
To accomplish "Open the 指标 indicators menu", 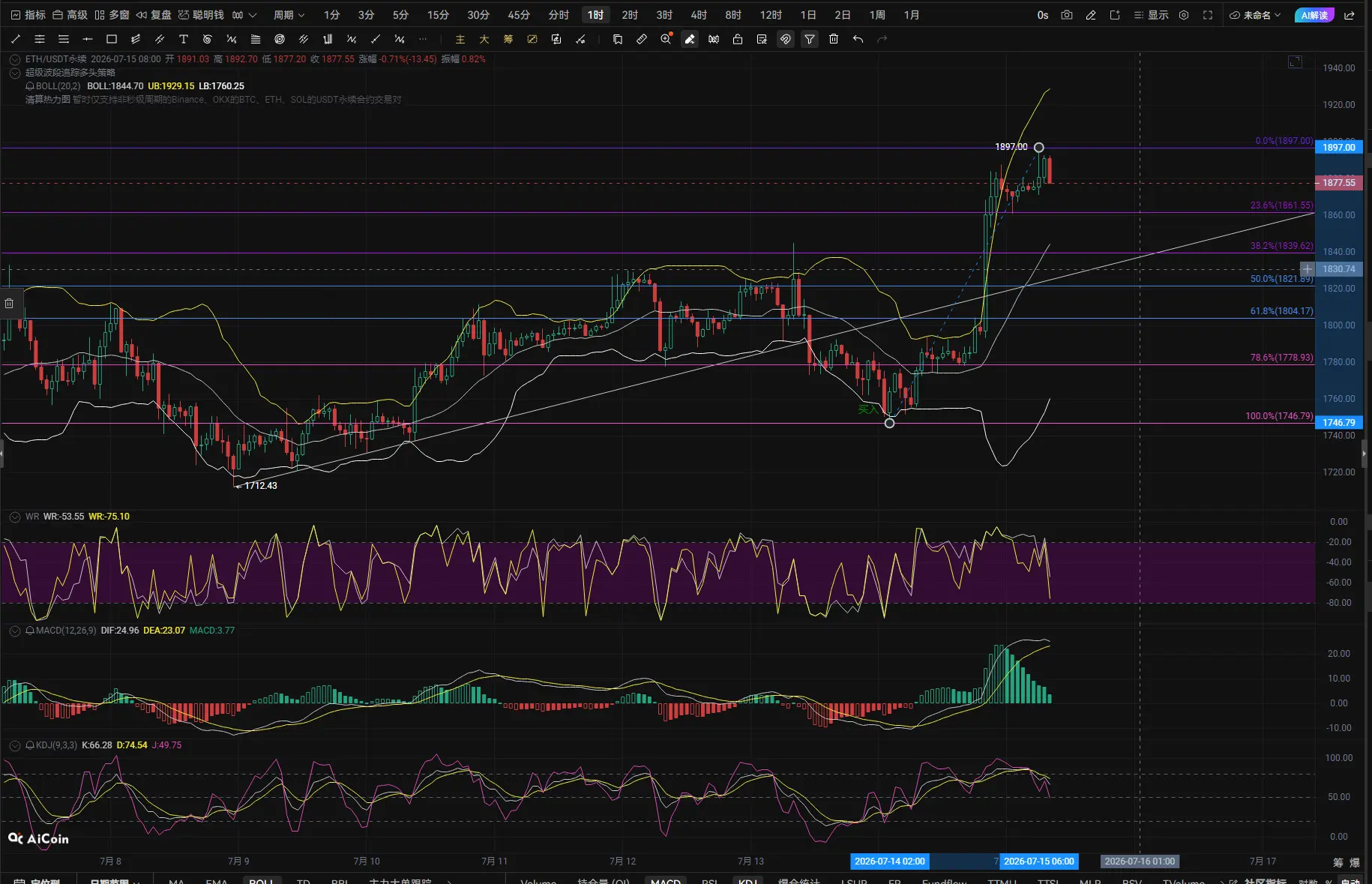I will point(28,15).
